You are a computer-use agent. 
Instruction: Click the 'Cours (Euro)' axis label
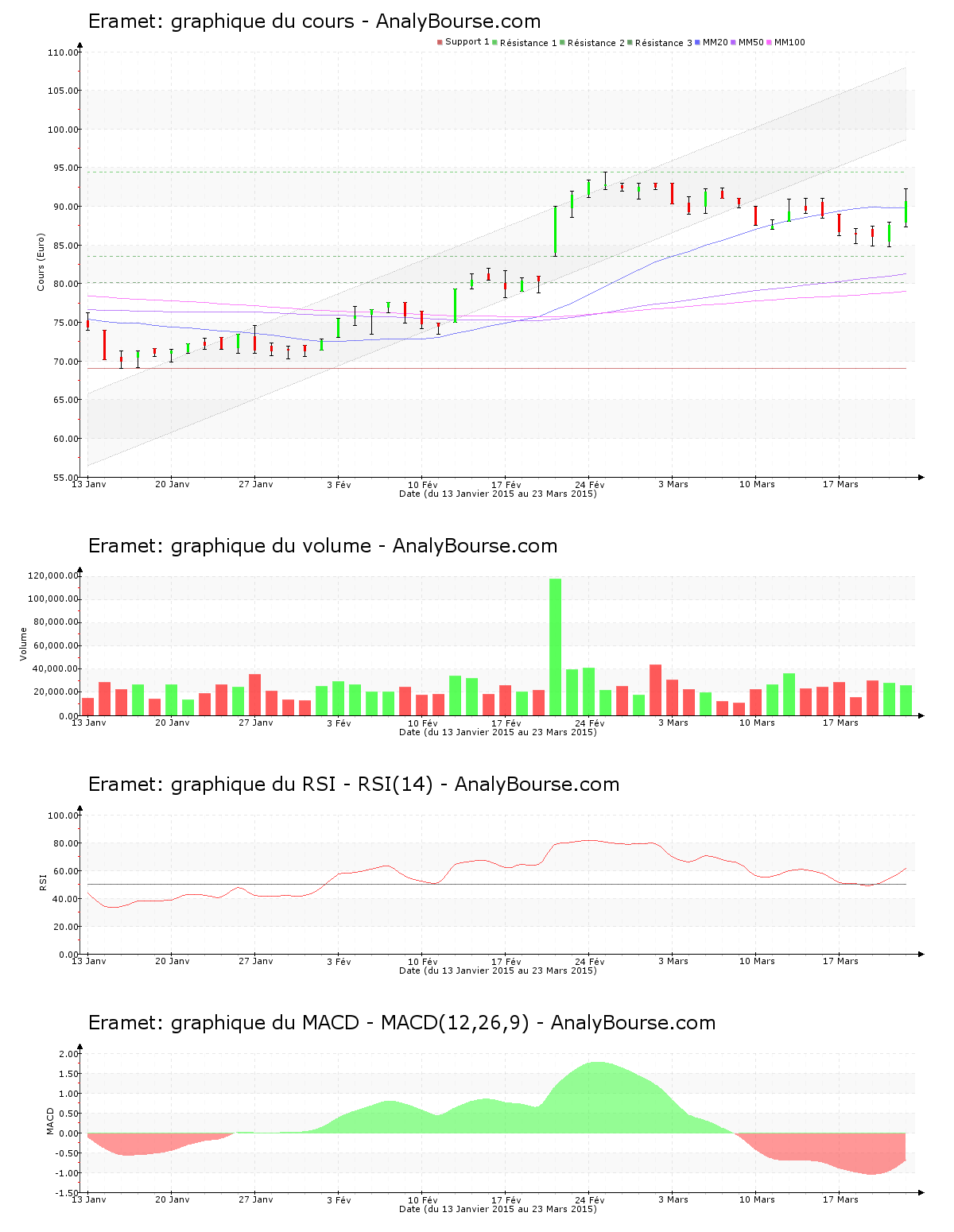[x=41, y=262]
